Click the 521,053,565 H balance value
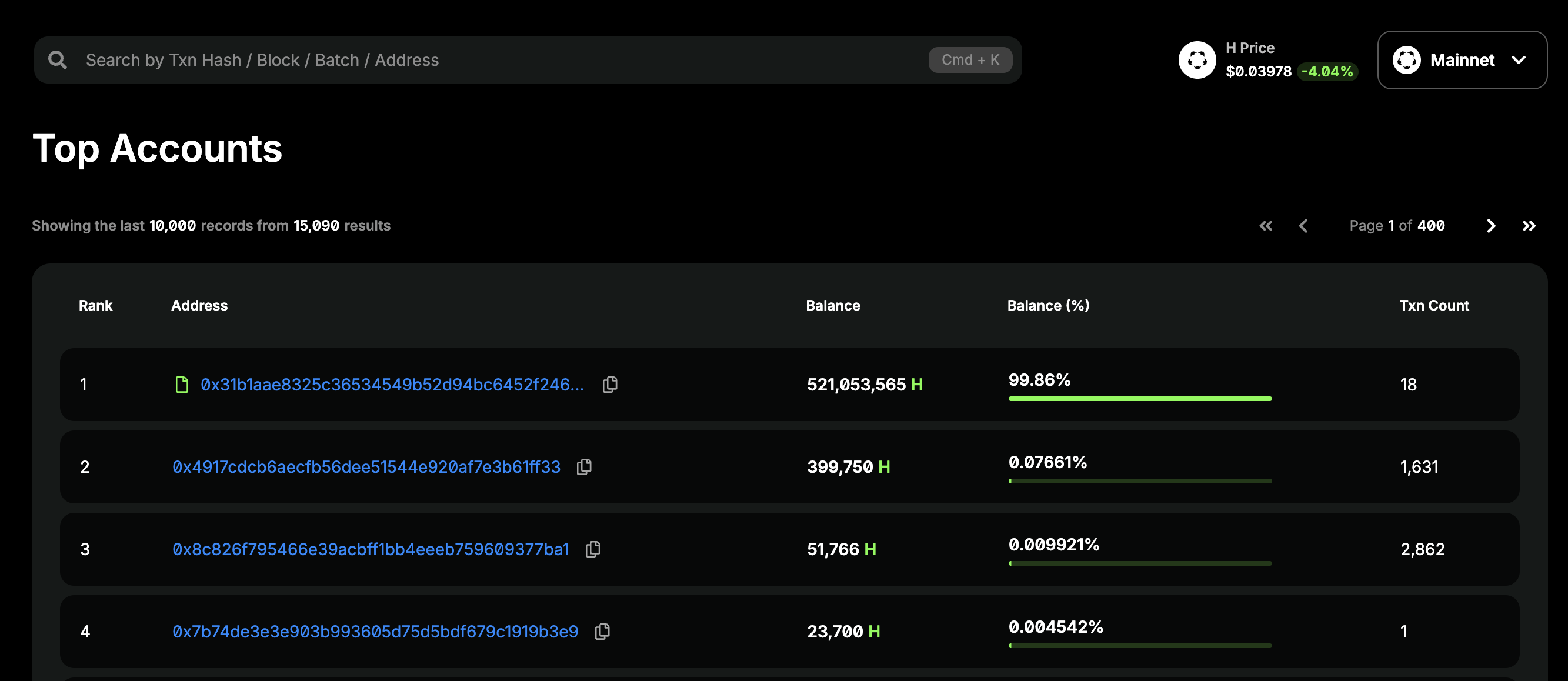 click(865, 385)
